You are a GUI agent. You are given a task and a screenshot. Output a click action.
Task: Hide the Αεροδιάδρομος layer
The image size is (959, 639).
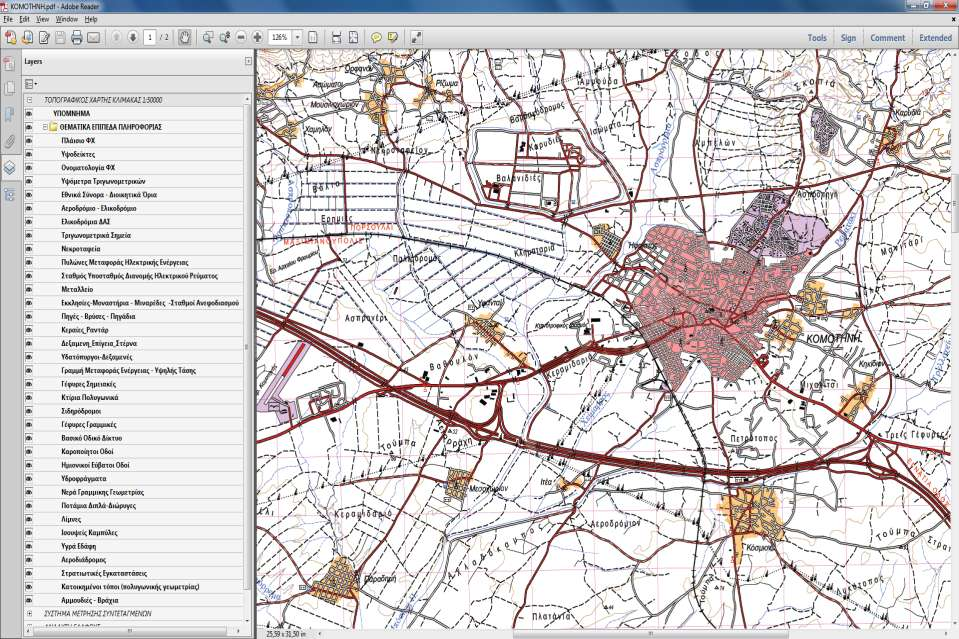tap(29, 560)
